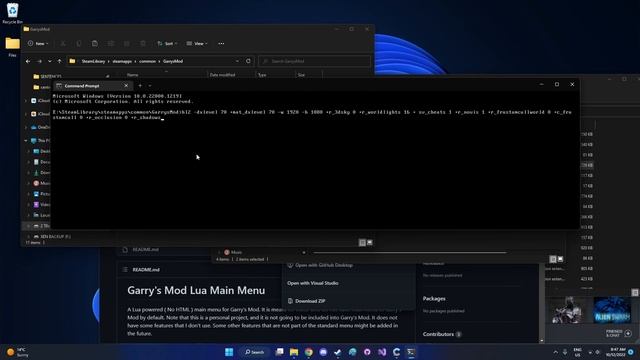This screenshot has width=640, height=360.
Task: Select SEN BACKUP drive in navigation pane
Action: [52, 236]
